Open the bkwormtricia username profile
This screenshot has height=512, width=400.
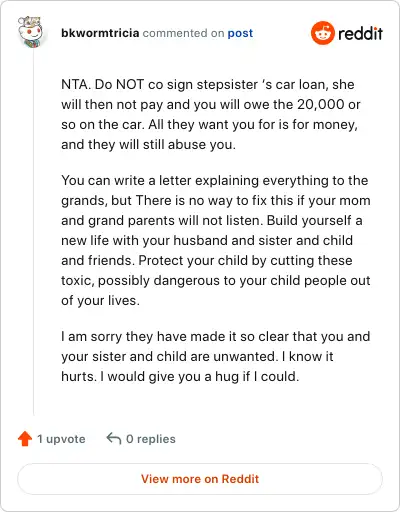pyautogui.click(x=100, y=33)
